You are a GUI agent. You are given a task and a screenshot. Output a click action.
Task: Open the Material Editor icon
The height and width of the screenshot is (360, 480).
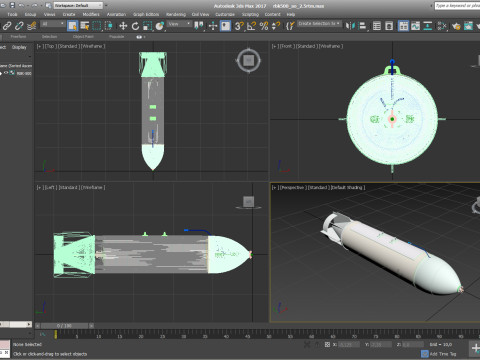(442, 26)
